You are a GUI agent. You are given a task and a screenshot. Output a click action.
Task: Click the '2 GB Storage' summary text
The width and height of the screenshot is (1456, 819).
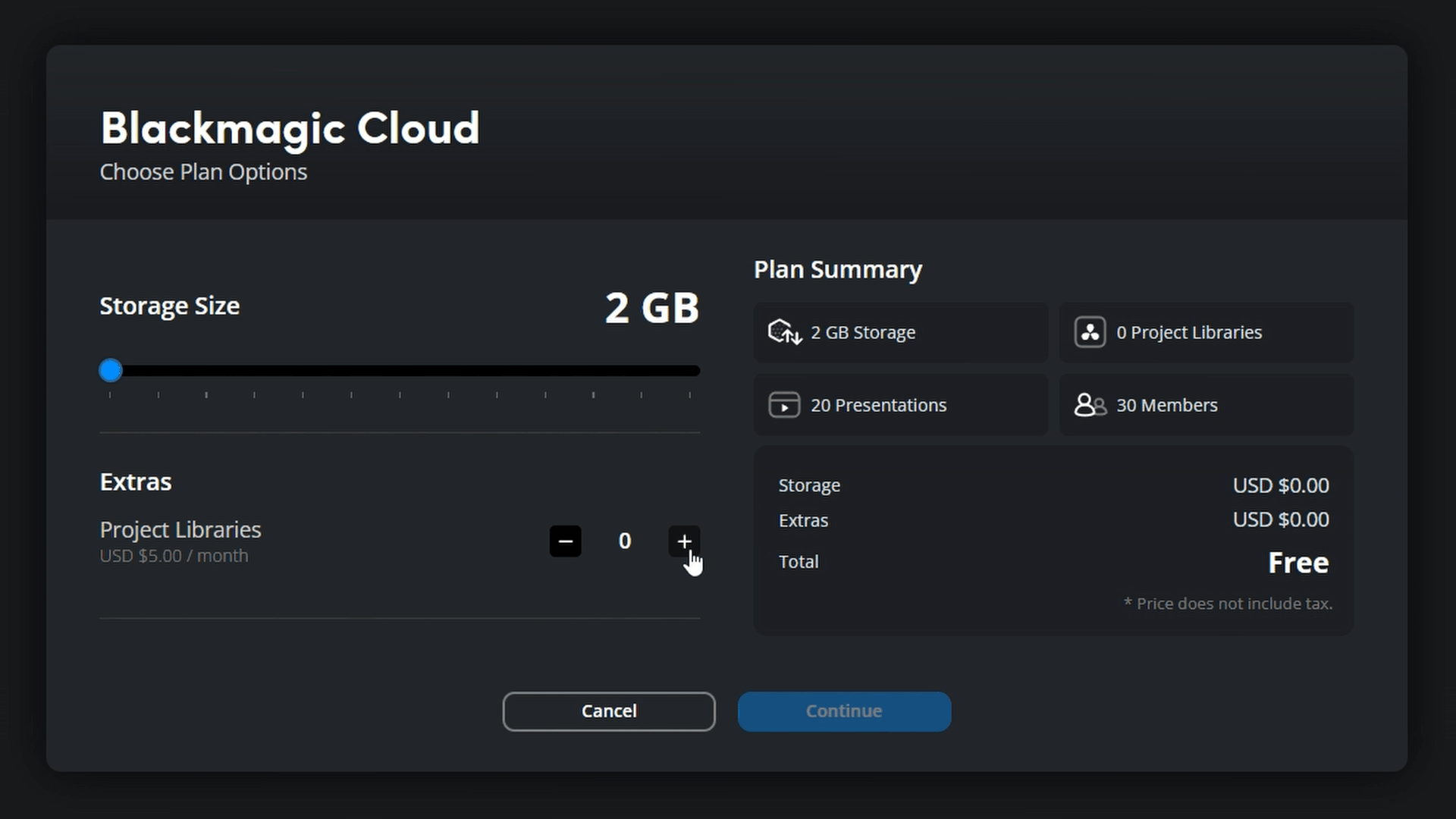863,333
